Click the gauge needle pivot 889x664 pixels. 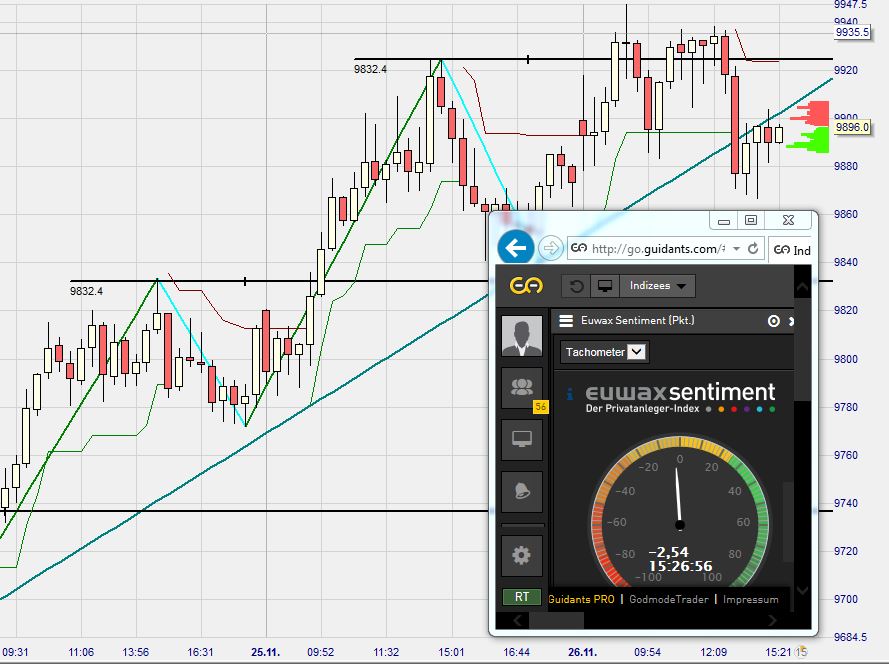click(x=680, y=525)
